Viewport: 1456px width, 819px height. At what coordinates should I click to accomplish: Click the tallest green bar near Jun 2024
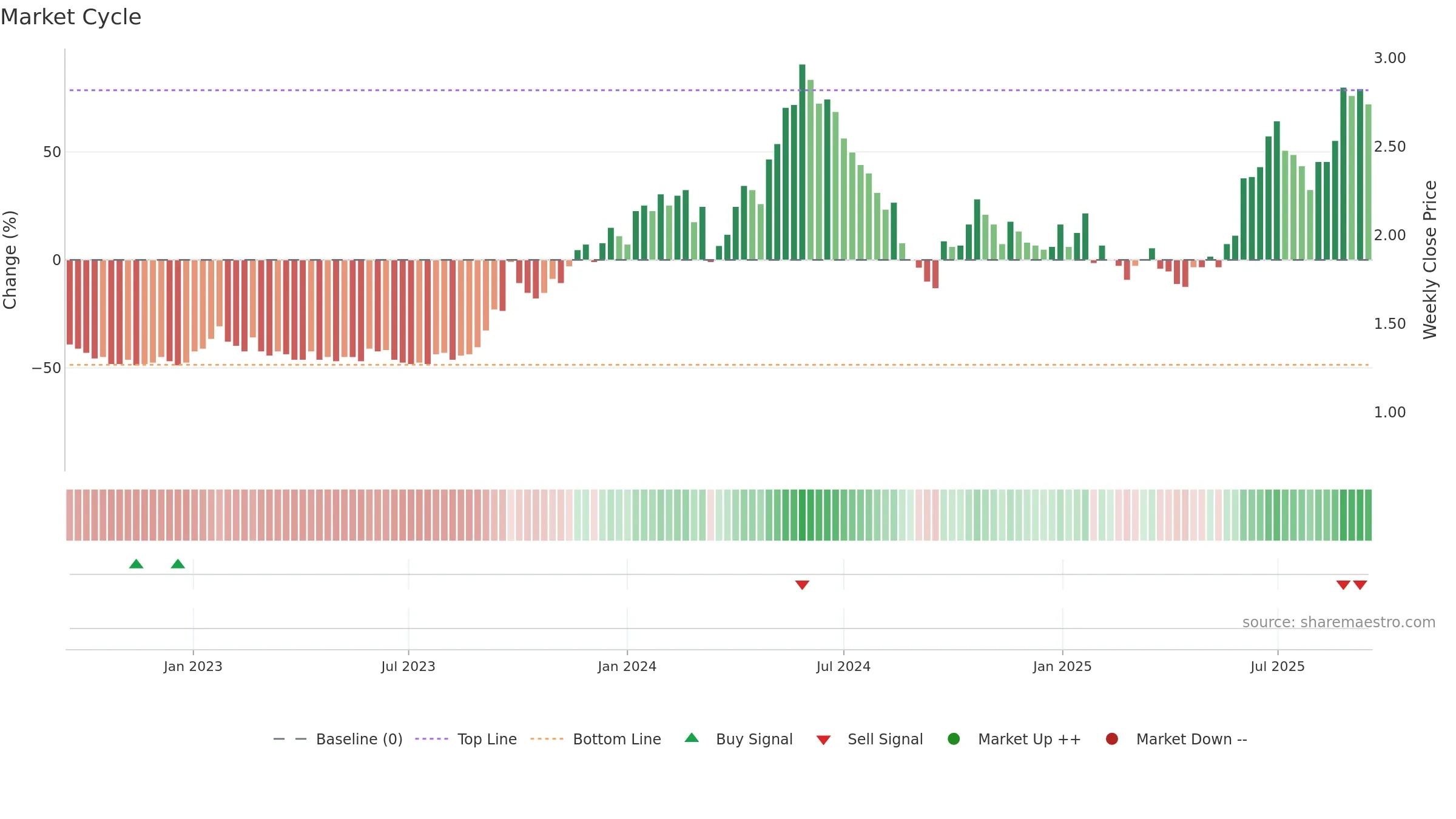[802, 162]
